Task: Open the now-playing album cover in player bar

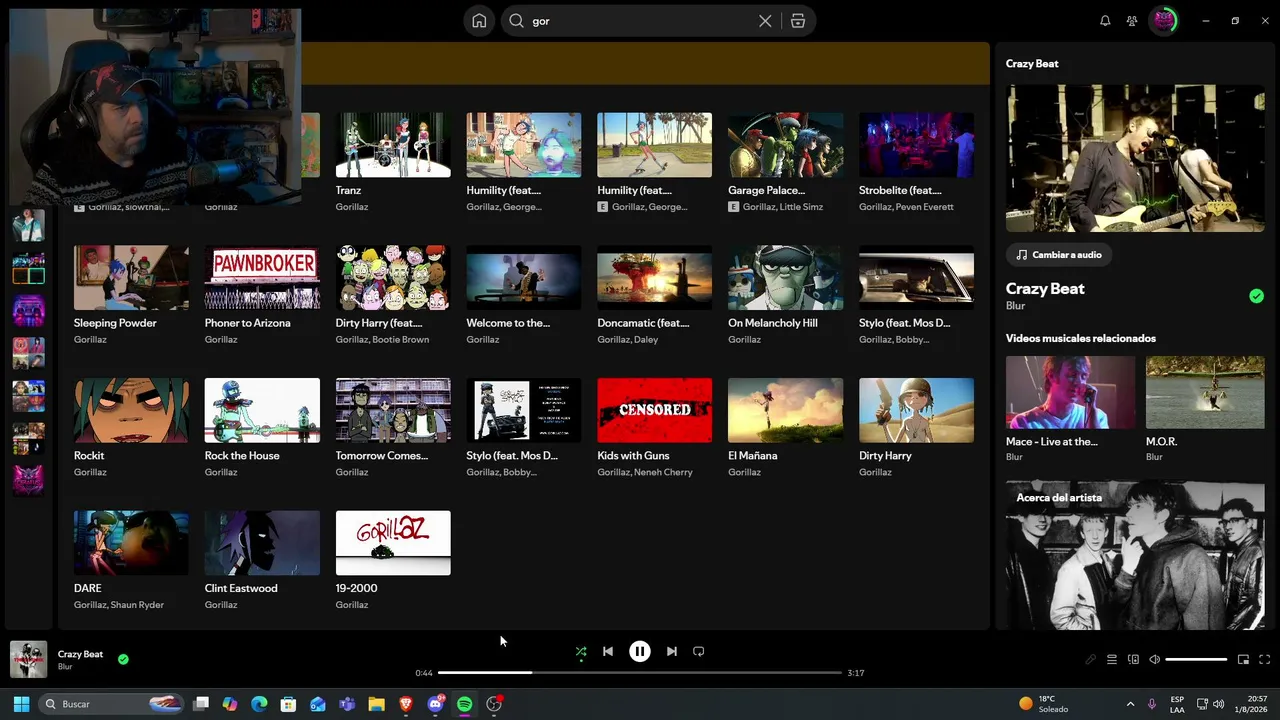Action: click(28, 660)
